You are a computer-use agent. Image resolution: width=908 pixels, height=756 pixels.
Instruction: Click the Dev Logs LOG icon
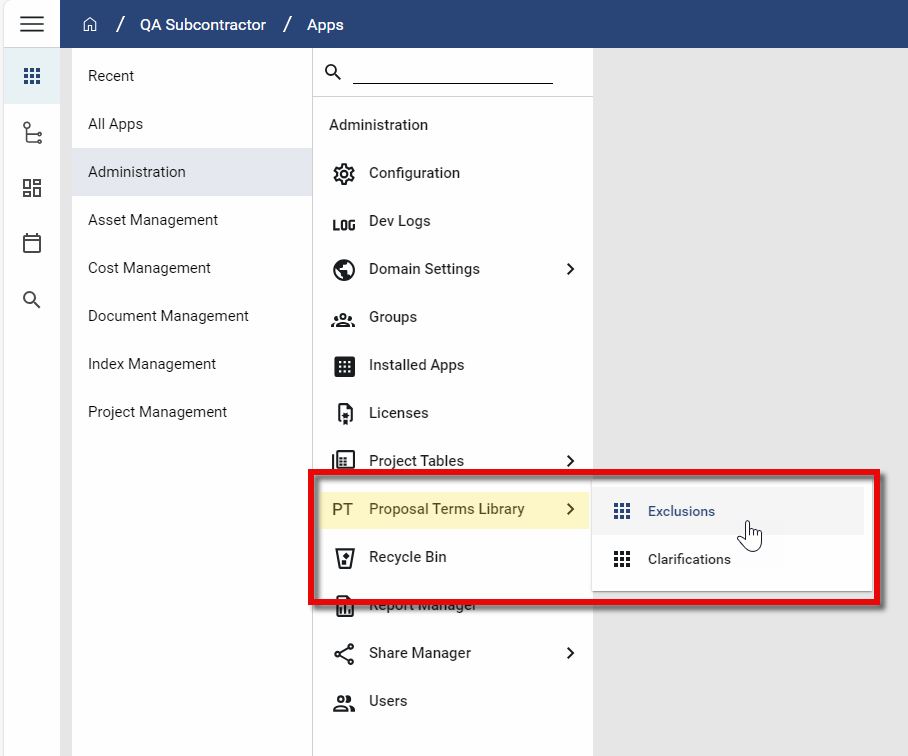344,222
